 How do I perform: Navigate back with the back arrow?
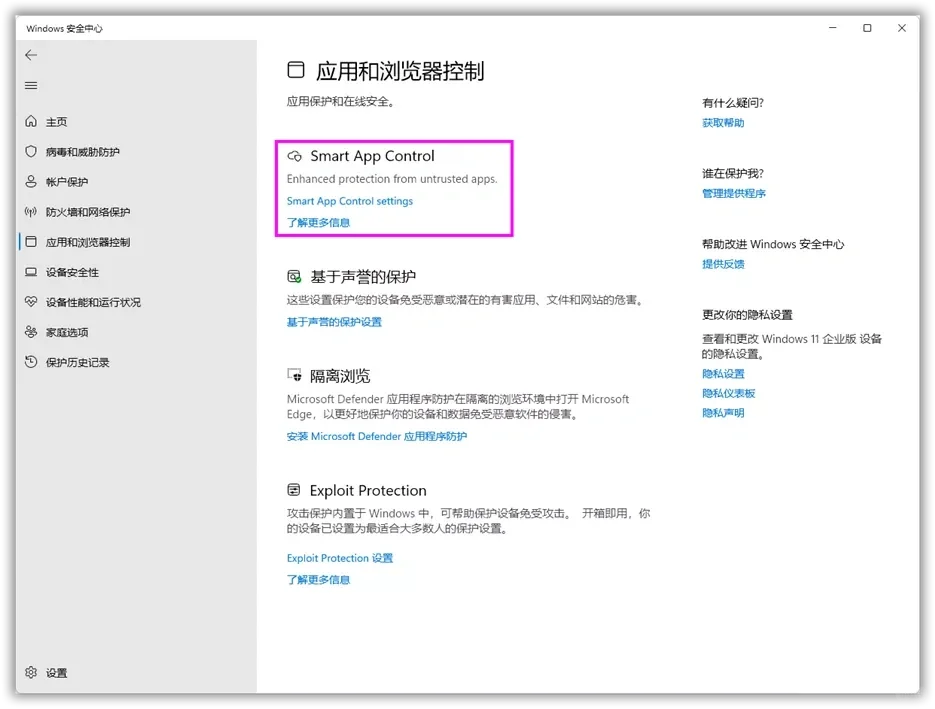(x=30, y=55)
